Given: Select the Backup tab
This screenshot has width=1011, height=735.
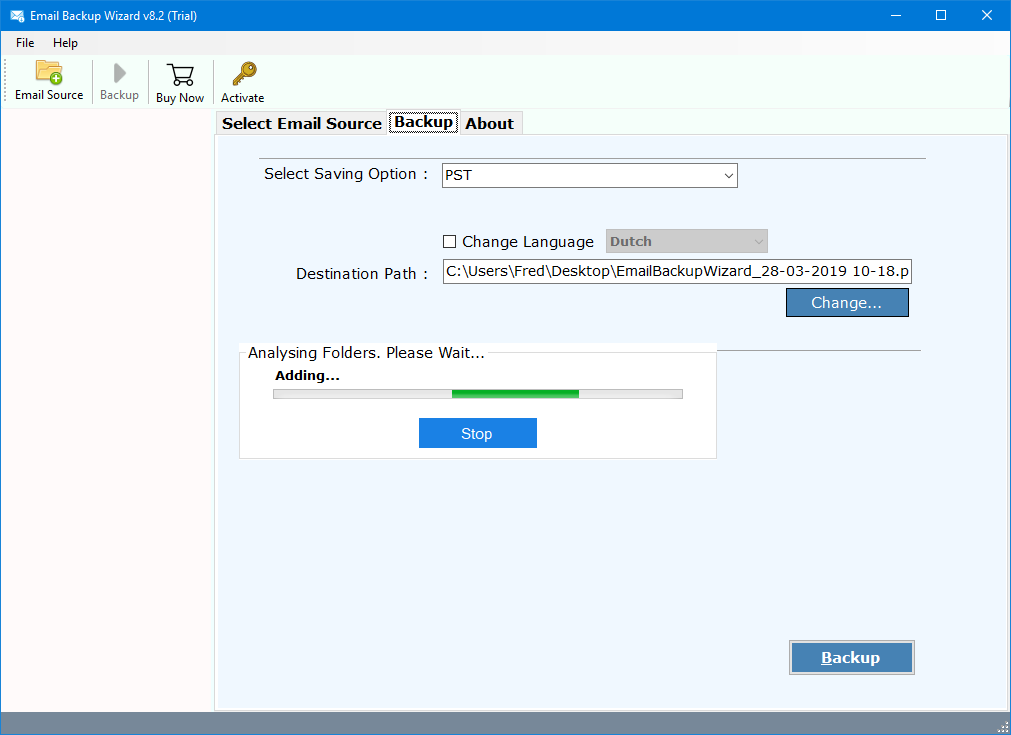Looking at the screenshot, I should click(424, 122).
